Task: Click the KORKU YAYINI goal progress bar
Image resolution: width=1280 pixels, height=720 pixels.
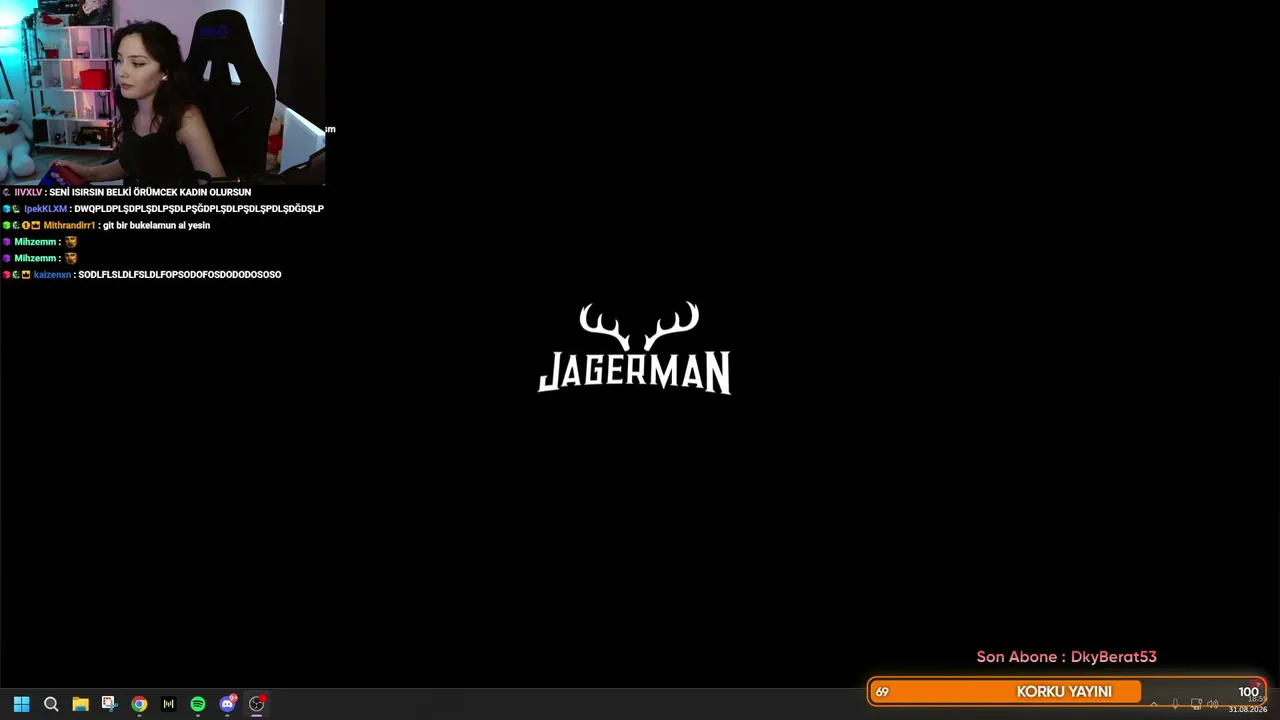Action: (1067, 691)
